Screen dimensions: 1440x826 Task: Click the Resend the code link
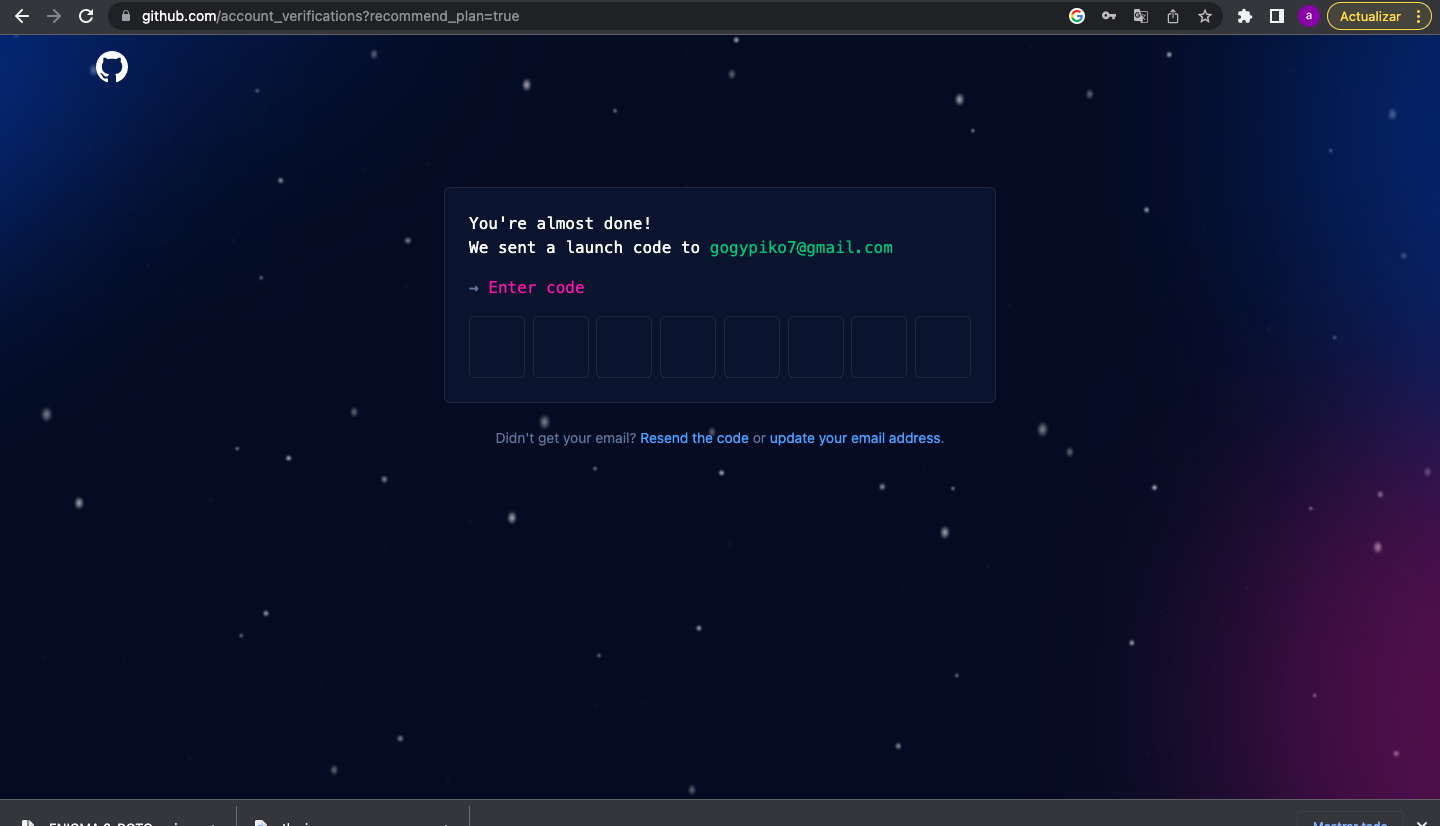[694, 438]
